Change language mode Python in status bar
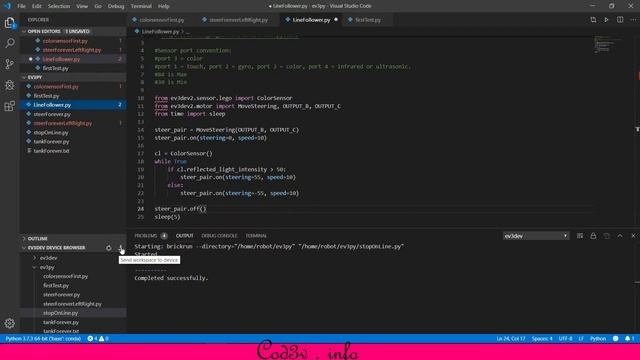 598,339
